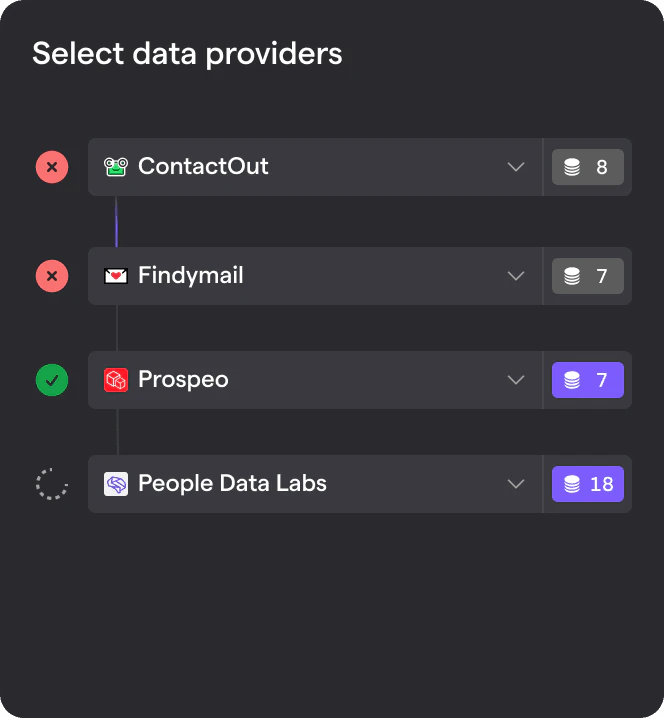Open the People Data Labs dropdown chevron

(516, 484)
